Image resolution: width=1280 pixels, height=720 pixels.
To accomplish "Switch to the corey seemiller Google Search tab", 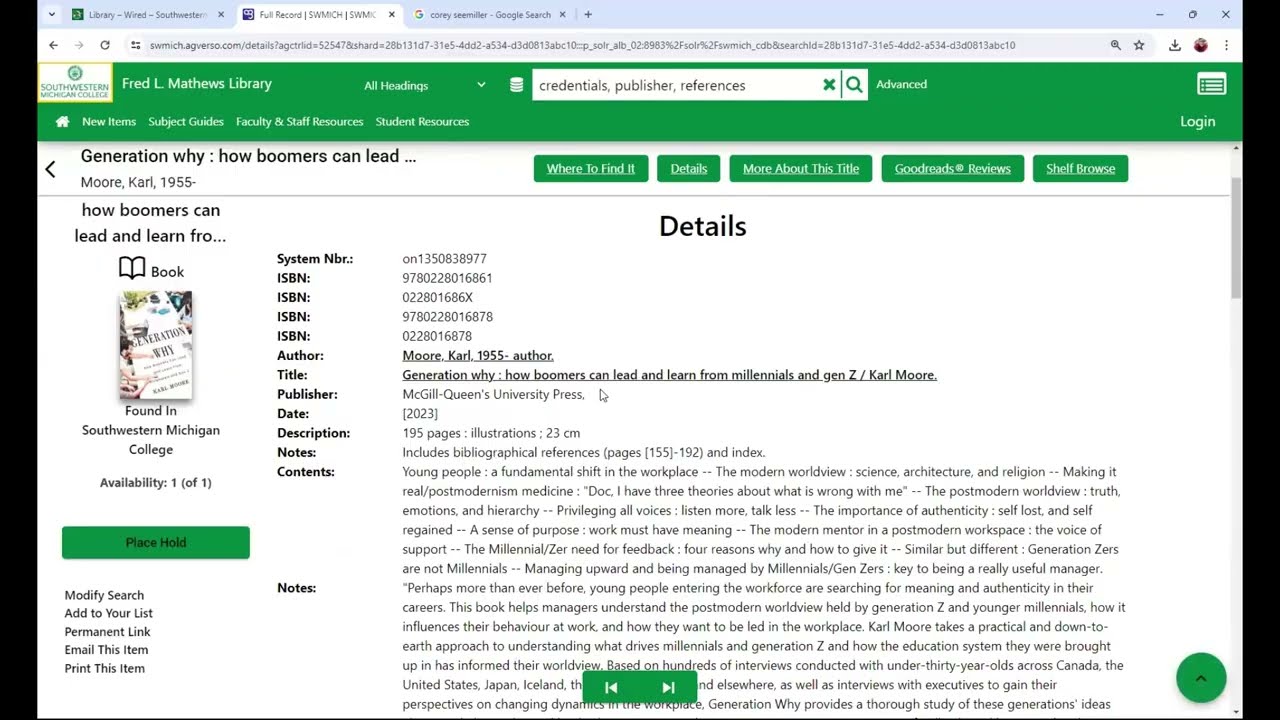I will [x=490, y=15].
